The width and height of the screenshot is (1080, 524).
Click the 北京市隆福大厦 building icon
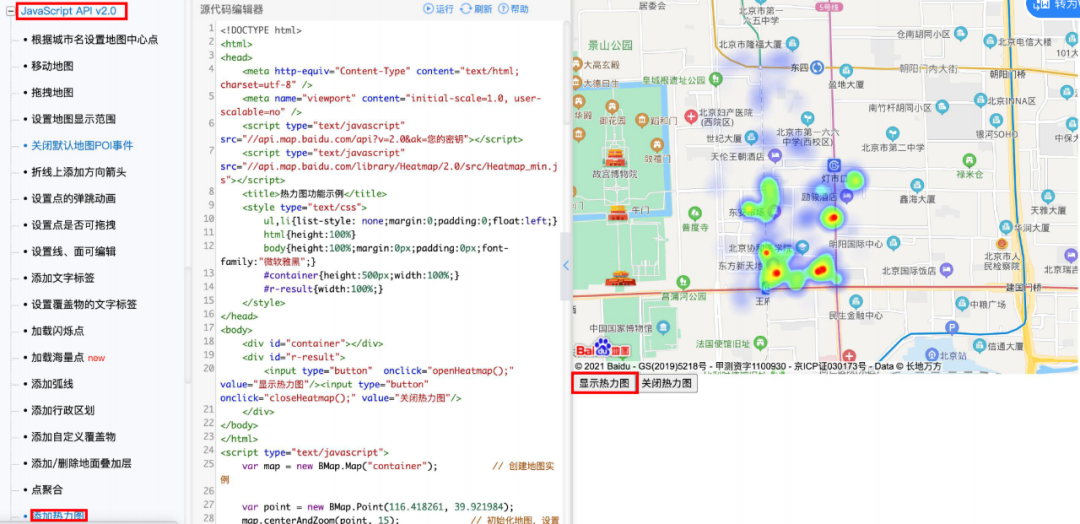point(793,43)
